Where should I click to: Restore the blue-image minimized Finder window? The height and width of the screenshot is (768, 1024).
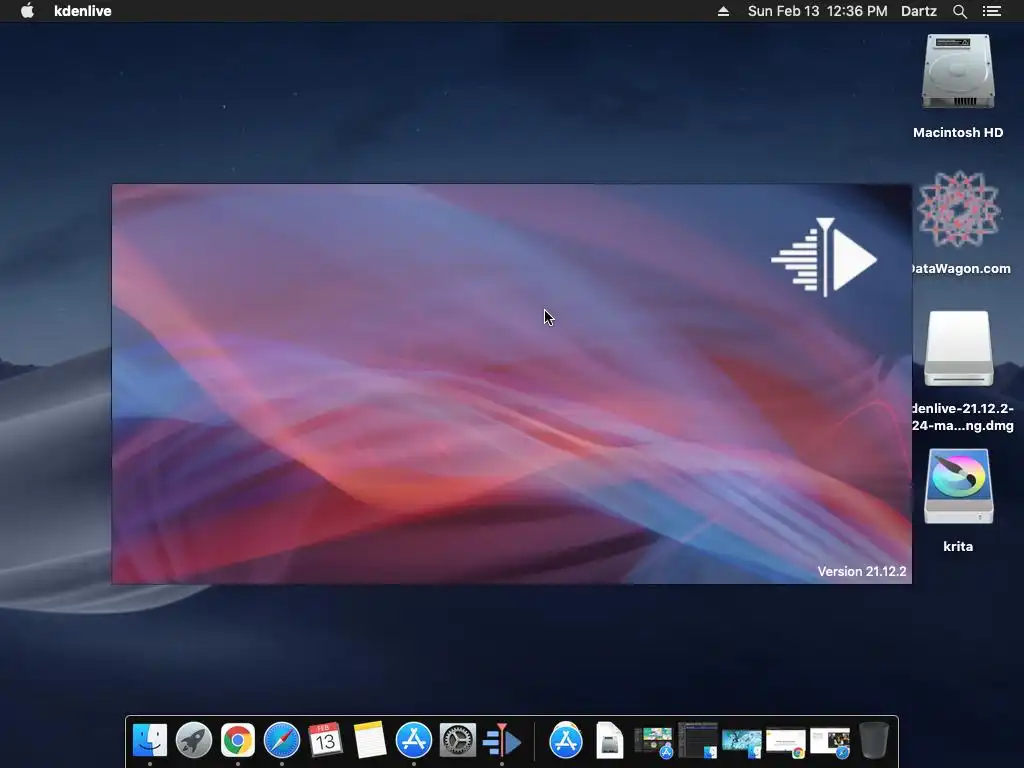point(741,743)
